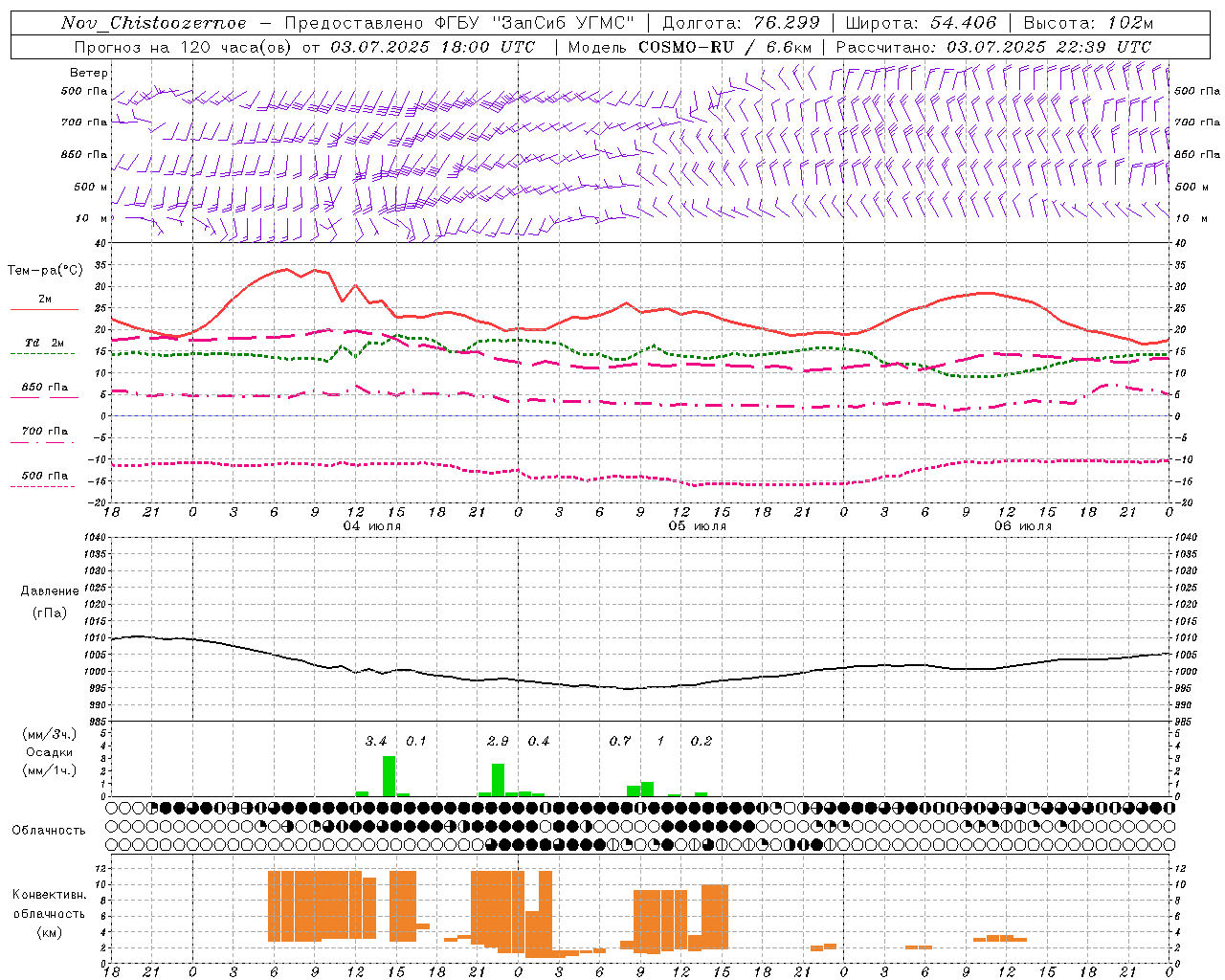Click the '06 июля' date label

point(1023,526)
